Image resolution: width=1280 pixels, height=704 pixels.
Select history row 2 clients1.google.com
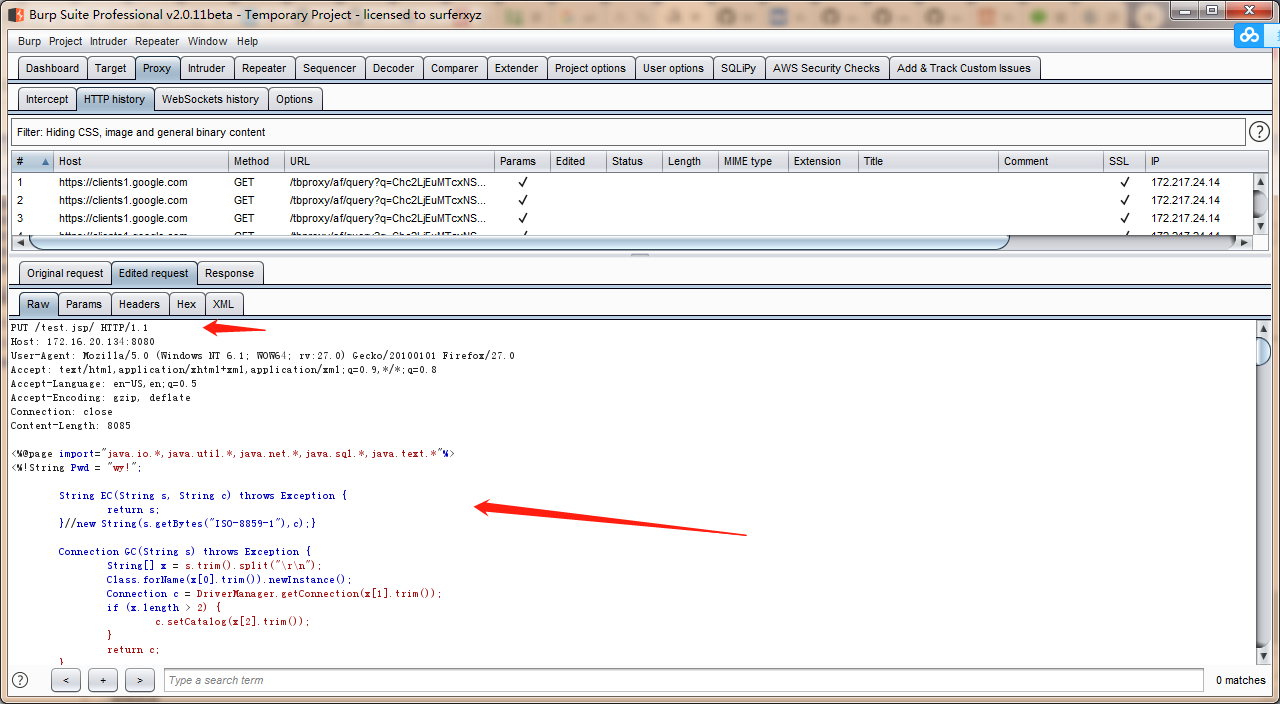(x=632, y=200)
